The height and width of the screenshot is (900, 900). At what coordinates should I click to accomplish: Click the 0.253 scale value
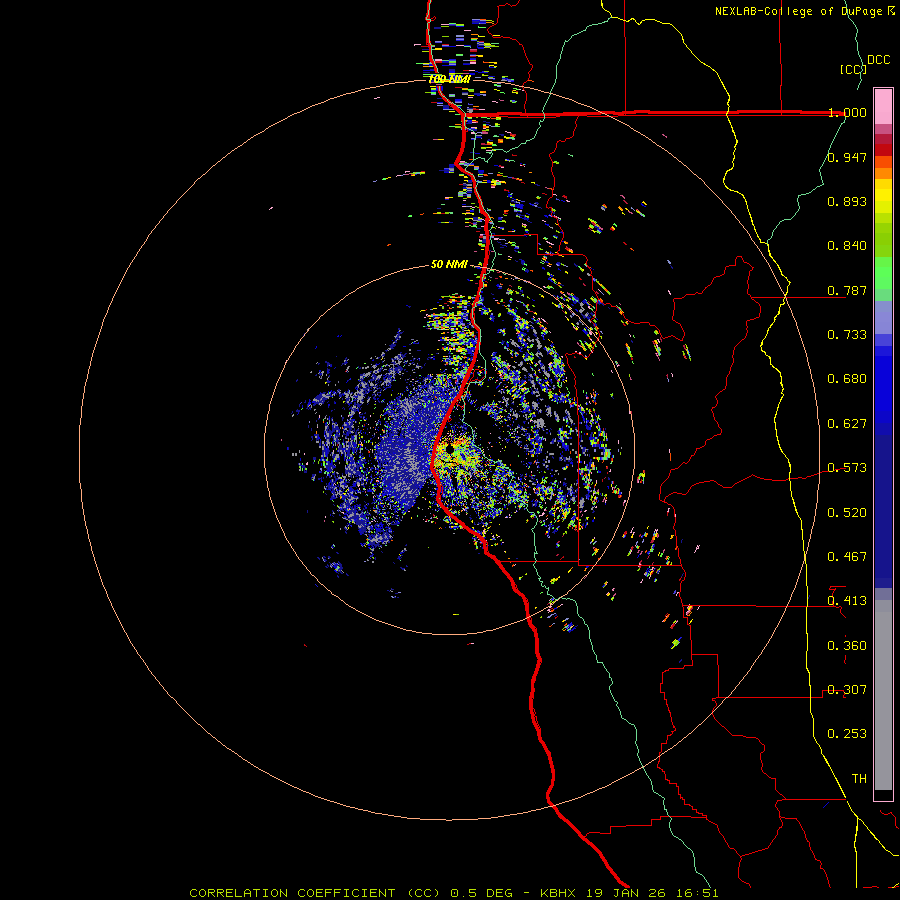(847, 734)
